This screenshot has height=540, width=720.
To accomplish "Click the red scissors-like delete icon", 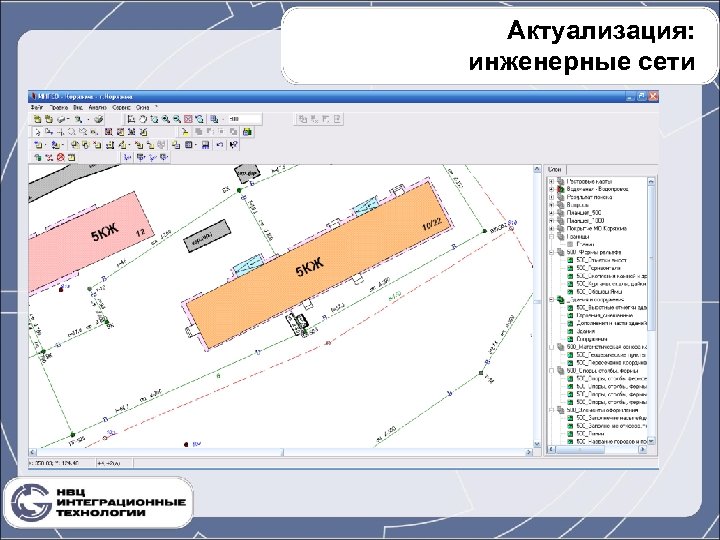I will pyautogui.click(x=49, y=158).
